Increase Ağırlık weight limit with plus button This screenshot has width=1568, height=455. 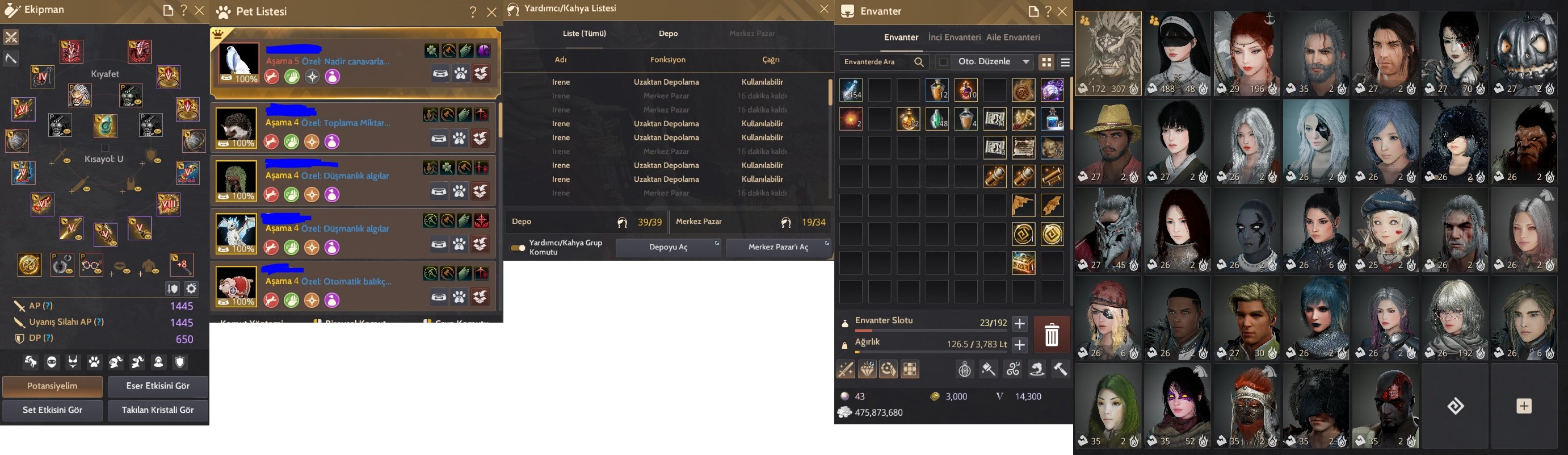pyautogui.click(x=1020, y=345)
